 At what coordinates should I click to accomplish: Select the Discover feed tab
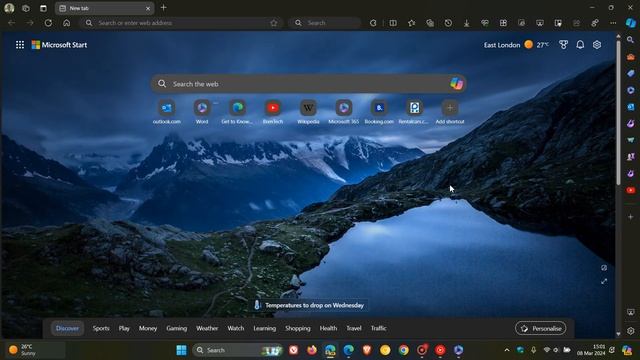click(67, 328)
